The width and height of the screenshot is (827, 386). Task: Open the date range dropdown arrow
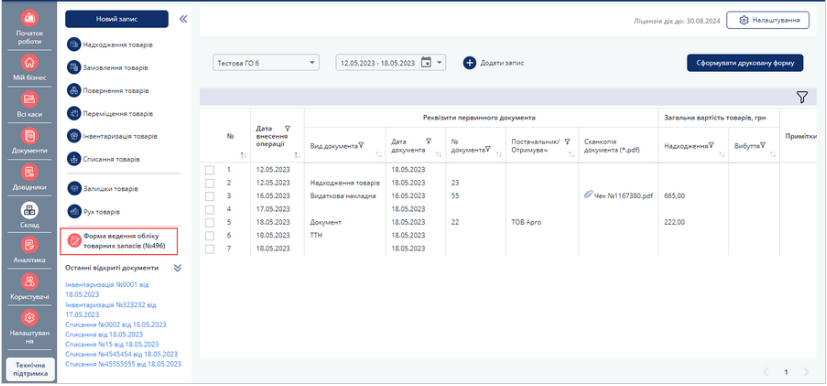pos(439,62)
